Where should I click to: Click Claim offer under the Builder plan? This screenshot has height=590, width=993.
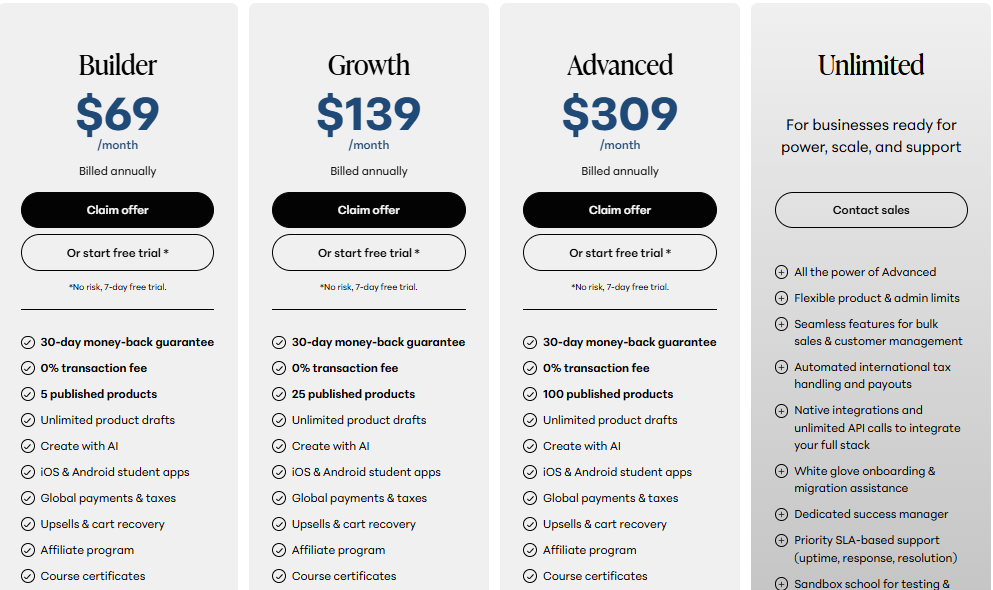(x=117, y=210)
